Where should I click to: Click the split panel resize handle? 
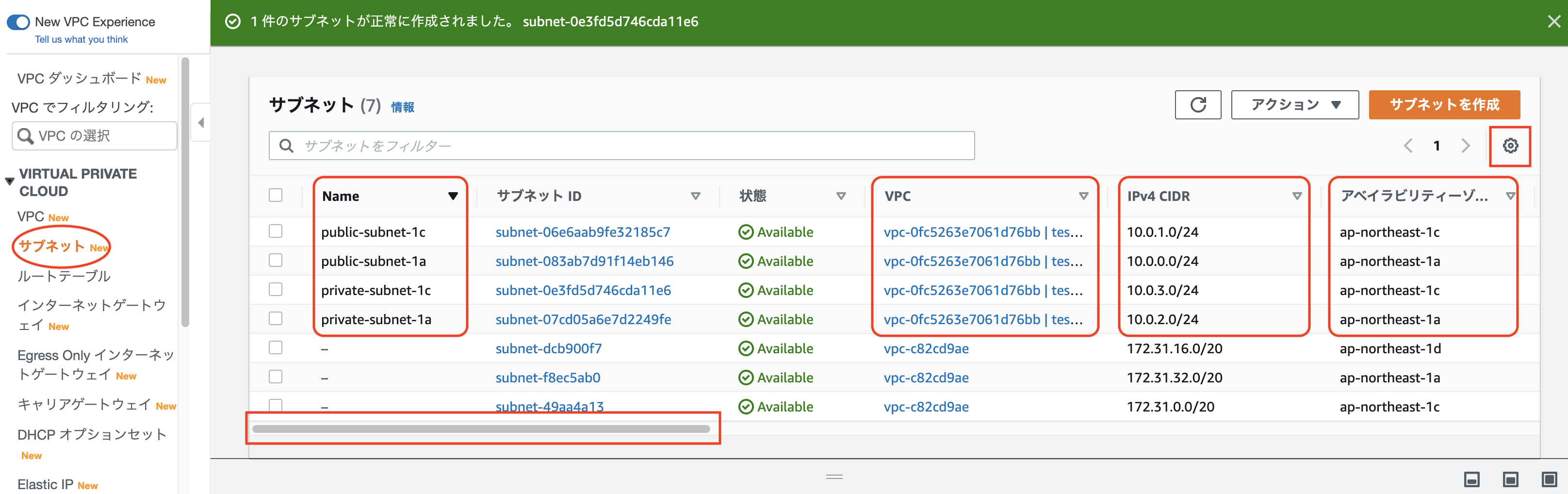pos(834,477)
